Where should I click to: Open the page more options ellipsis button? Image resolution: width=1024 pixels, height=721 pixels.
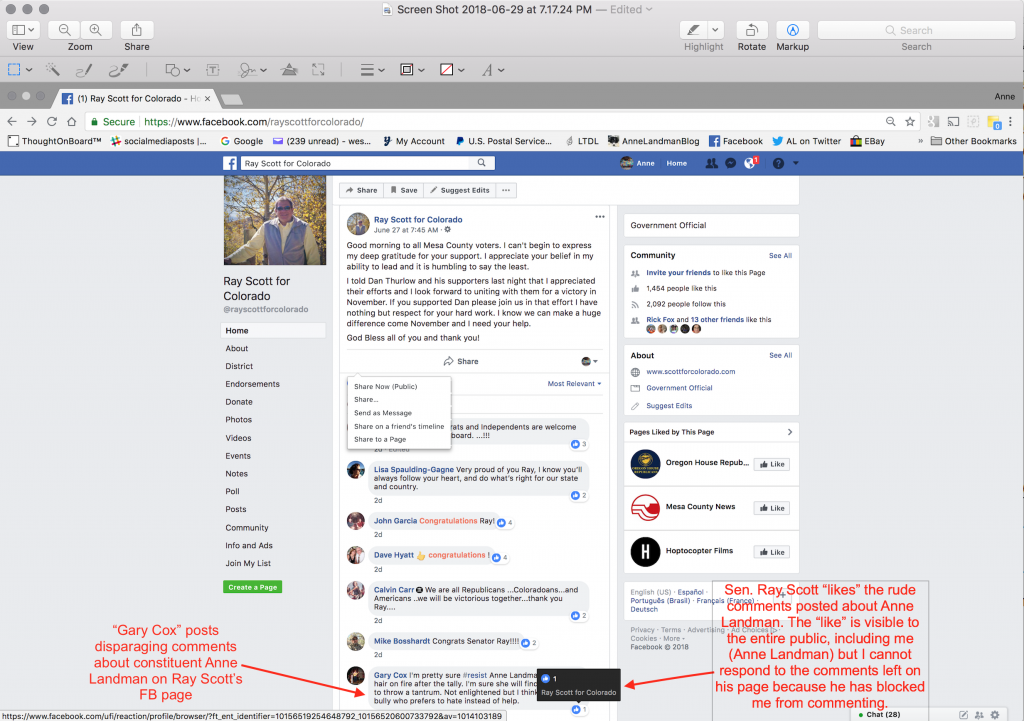pyautogui.click(x=505, y=190)
